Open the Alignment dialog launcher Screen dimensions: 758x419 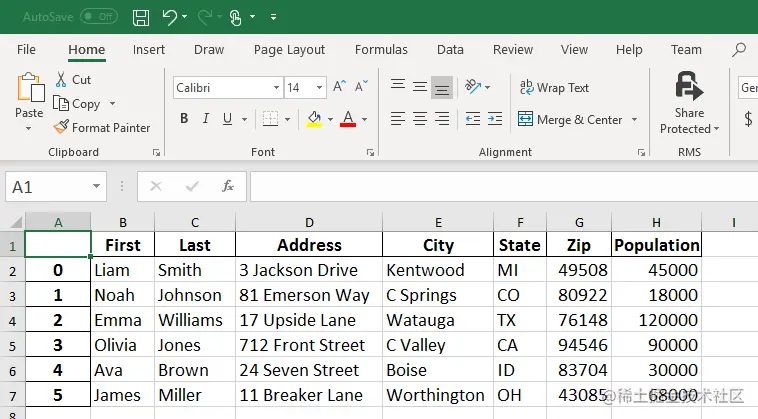[641, 153]
